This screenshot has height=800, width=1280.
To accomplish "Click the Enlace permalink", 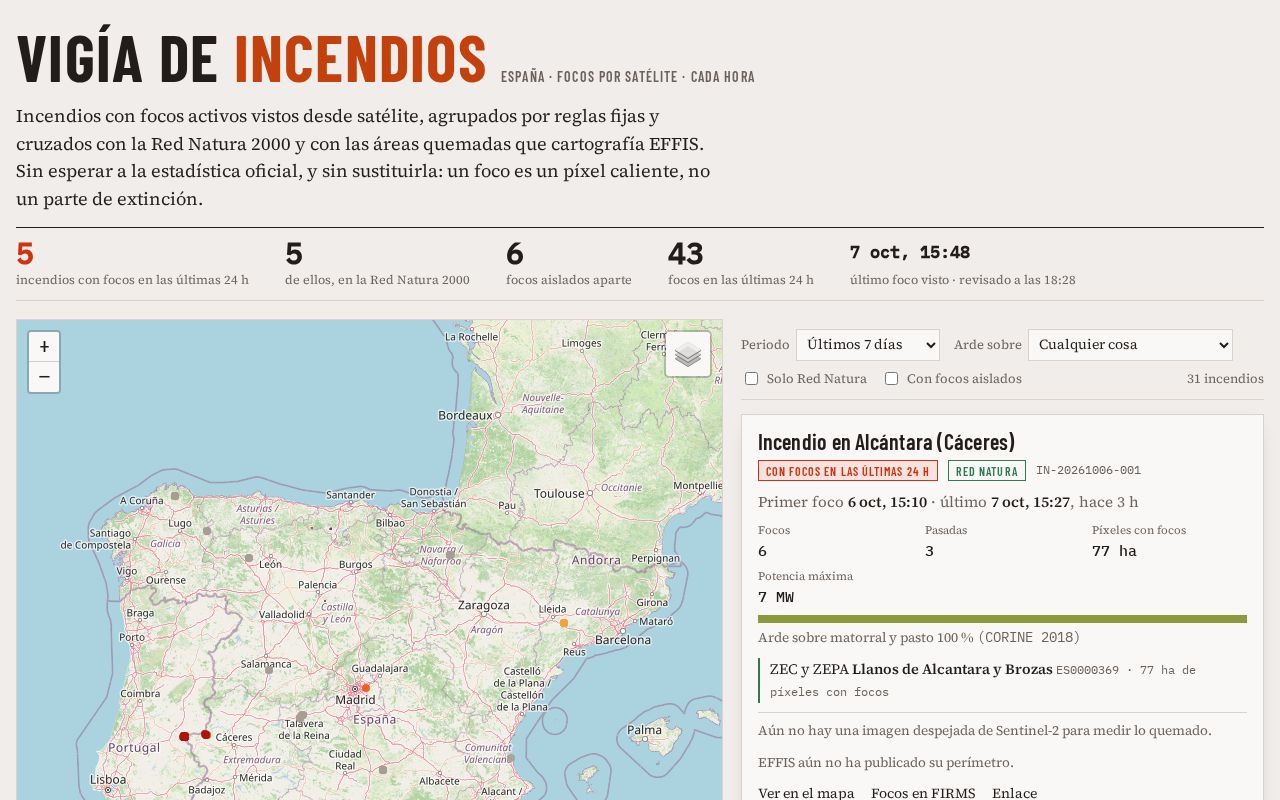I will (1014, 793).
